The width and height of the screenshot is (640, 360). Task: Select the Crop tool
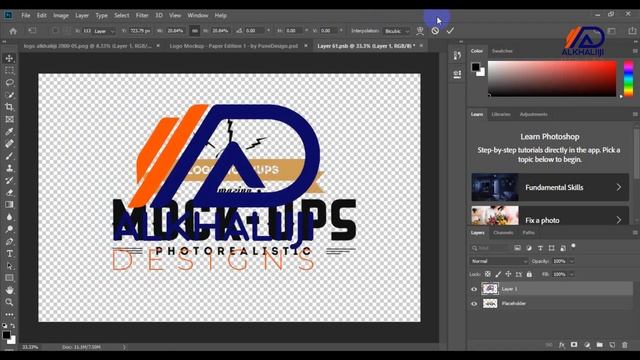[x=9, y=107]
